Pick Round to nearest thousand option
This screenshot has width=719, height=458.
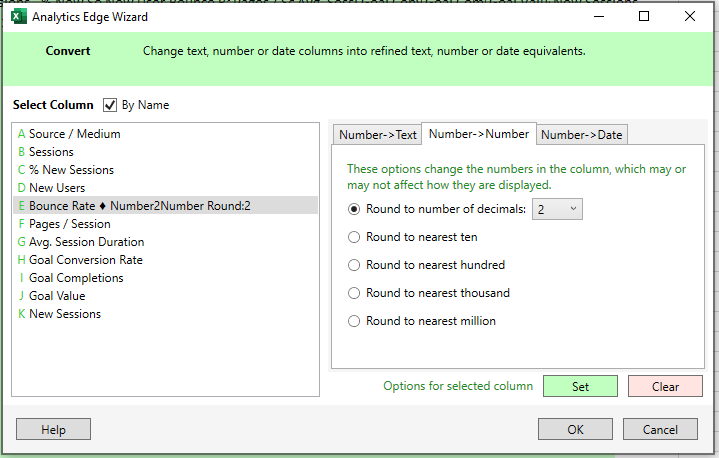[x=353, y=293]
